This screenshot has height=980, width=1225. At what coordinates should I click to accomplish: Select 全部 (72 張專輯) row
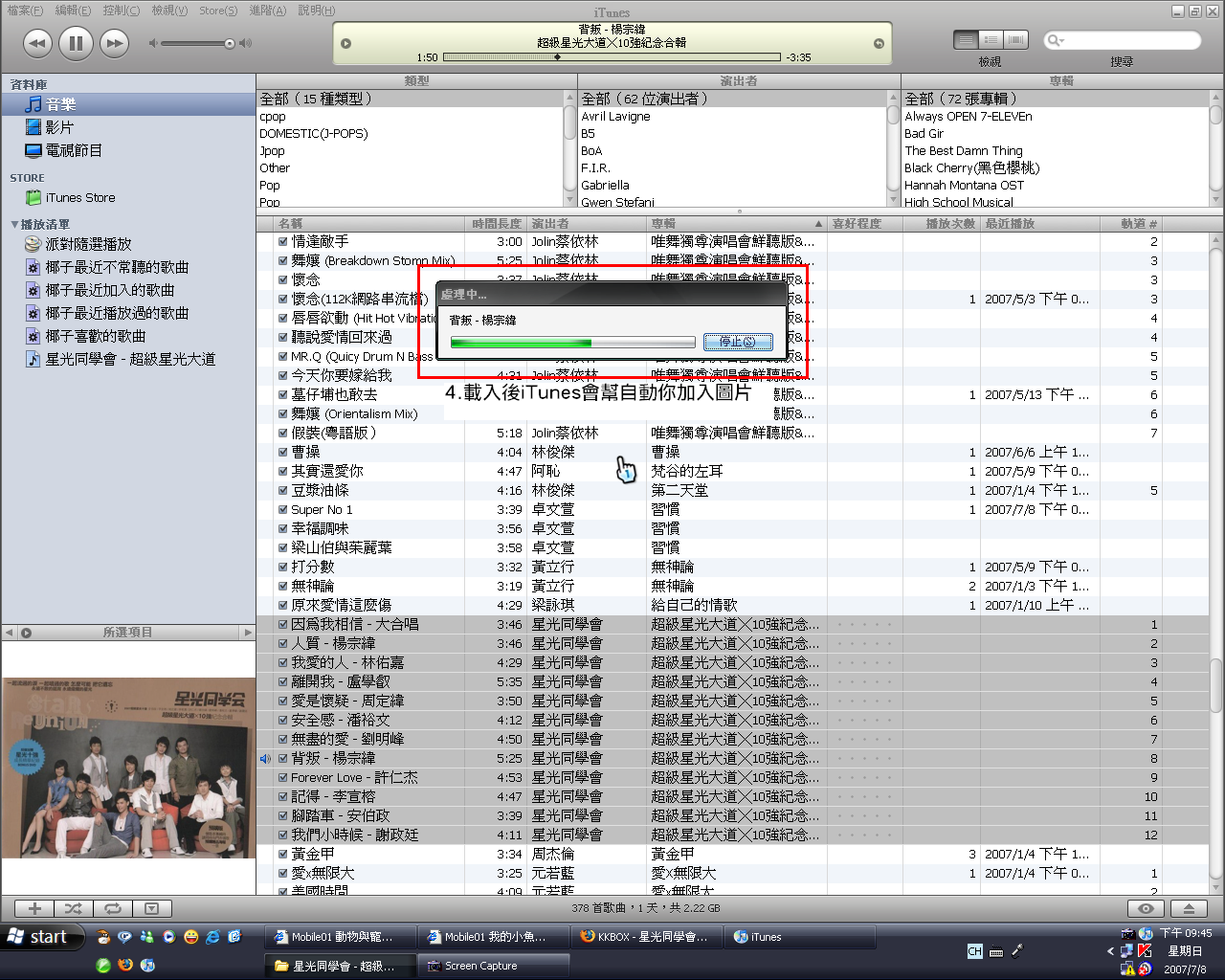point(1055,99)
